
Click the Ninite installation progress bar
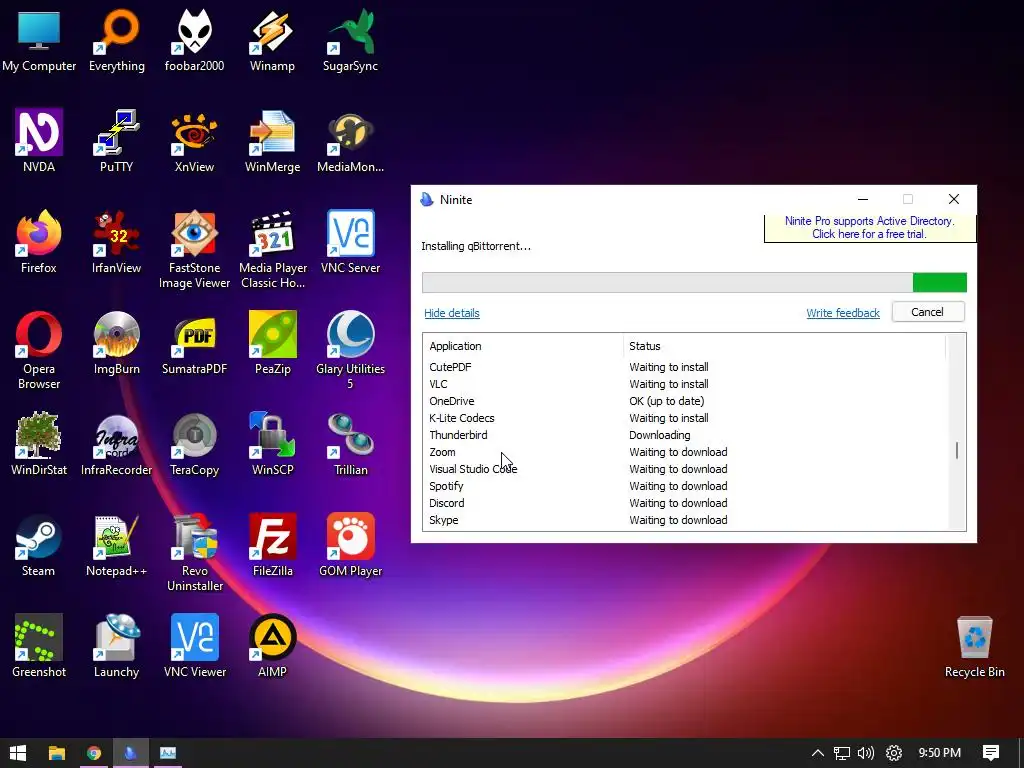coord(694,283)
